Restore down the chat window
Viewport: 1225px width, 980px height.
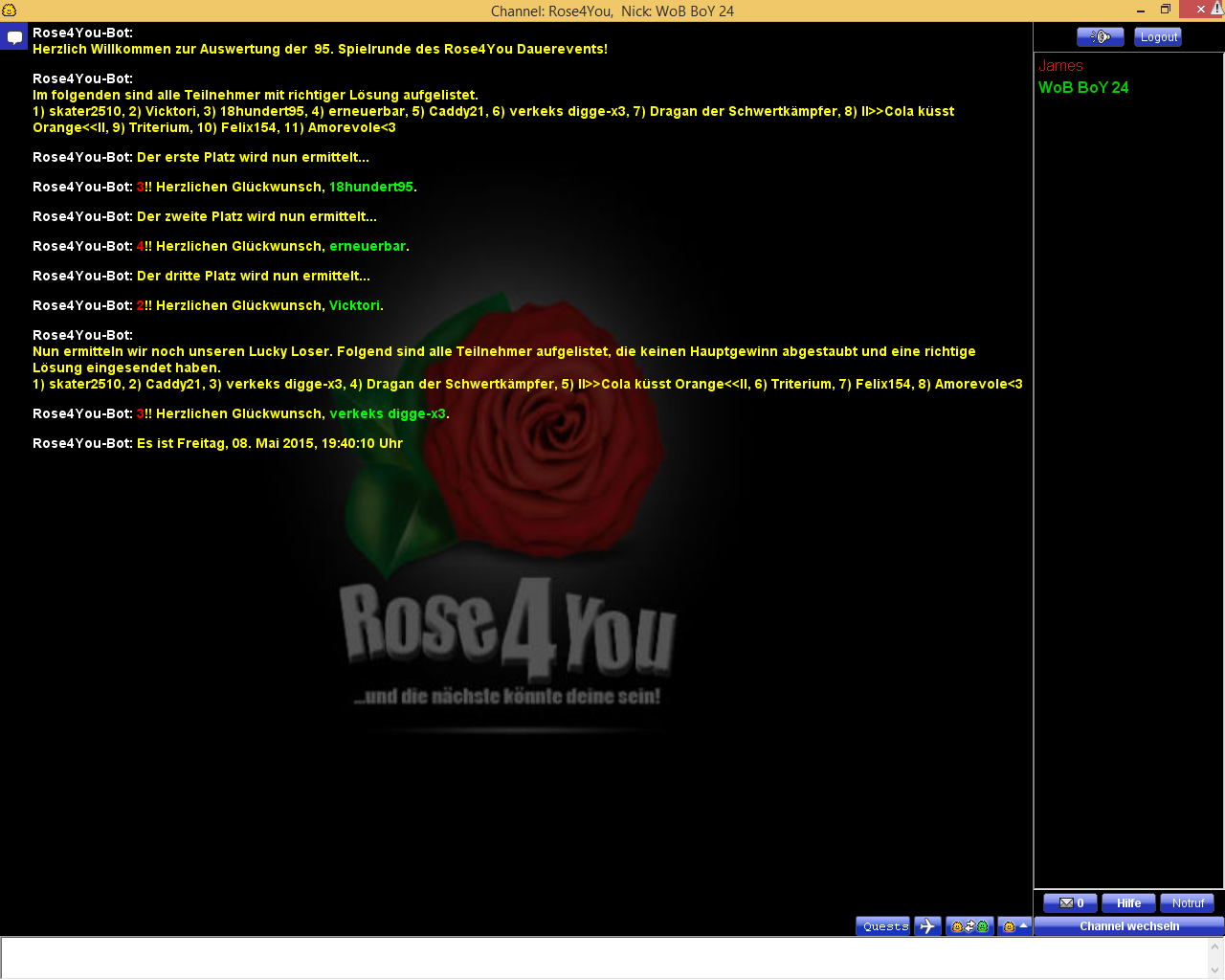(x=1166, y=10)
